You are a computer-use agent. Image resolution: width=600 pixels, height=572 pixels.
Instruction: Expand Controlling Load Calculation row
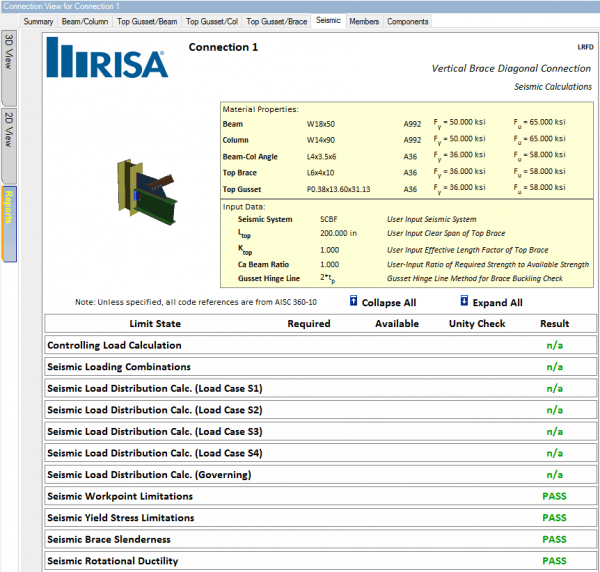click(114, 345)
